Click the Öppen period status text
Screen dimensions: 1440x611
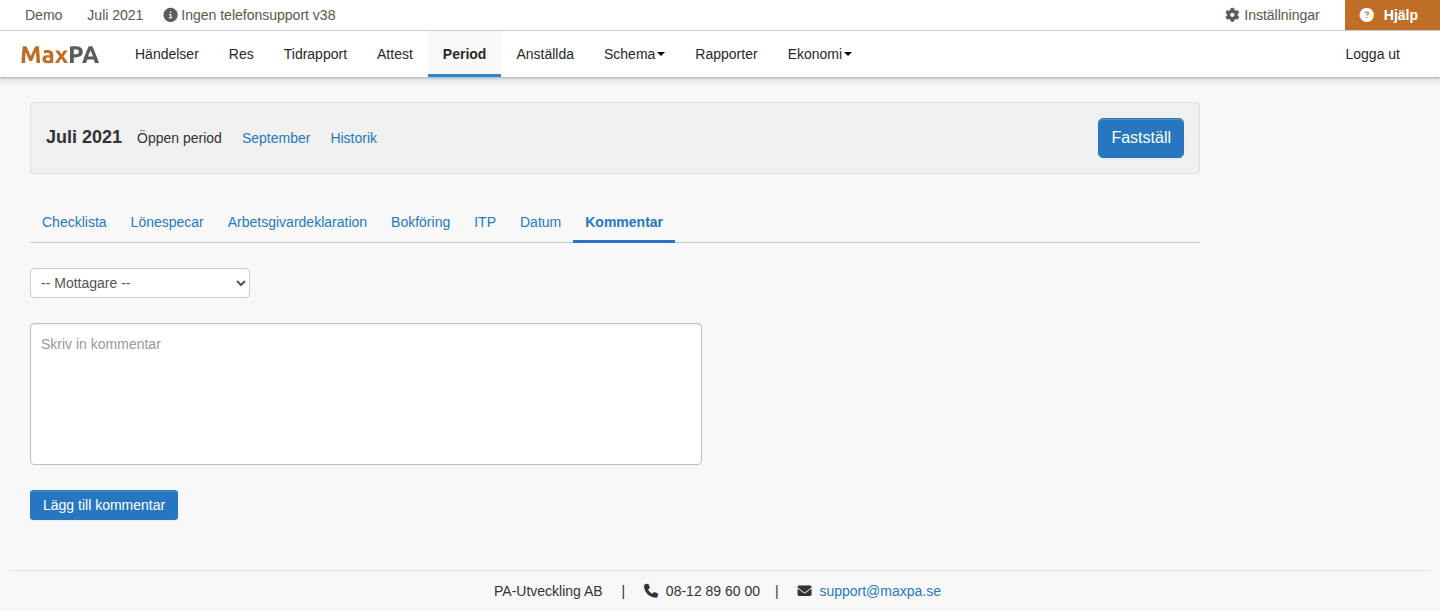pos(179,138)
